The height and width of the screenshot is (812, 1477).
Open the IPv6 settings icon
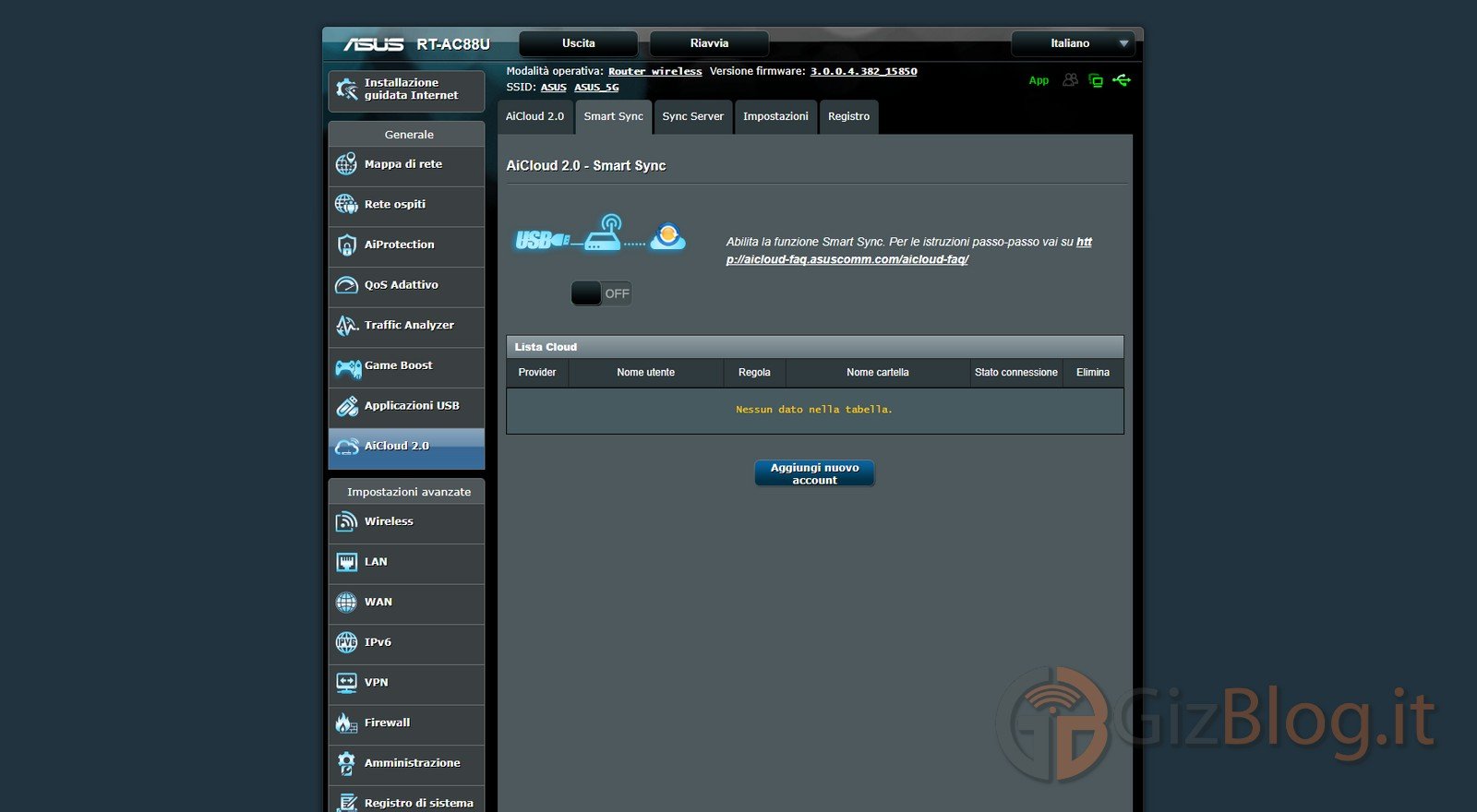(x=346, y=642)
